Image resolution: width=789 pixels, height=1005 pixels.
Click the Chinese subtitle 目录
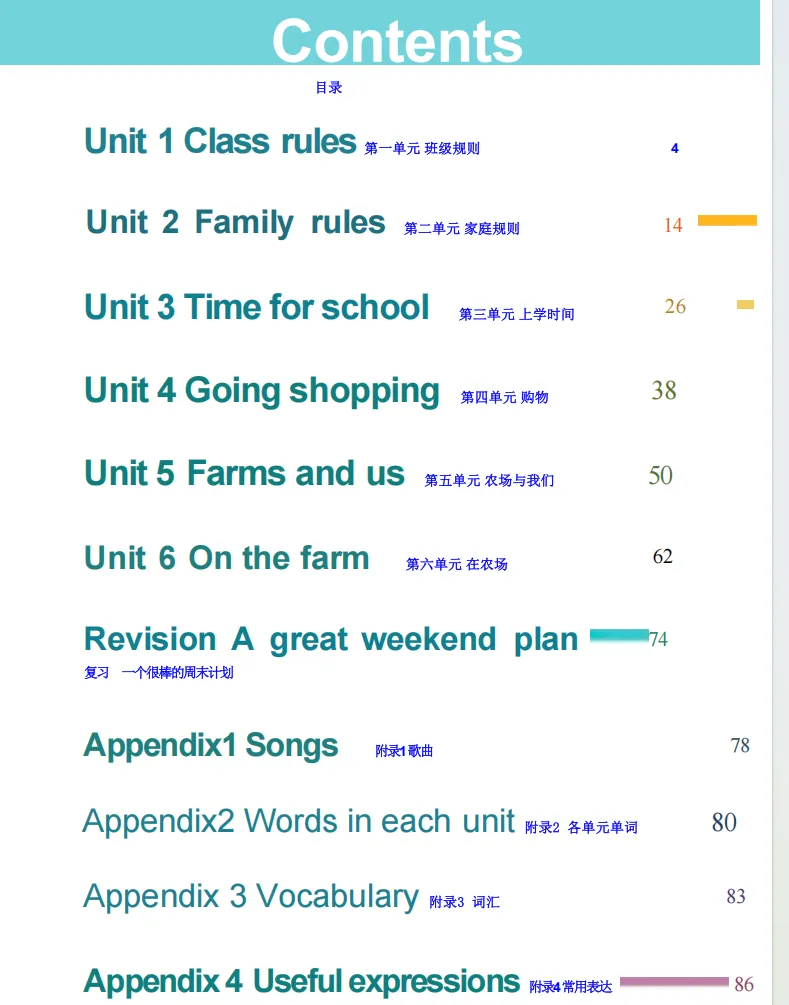[x=329, y=88]
